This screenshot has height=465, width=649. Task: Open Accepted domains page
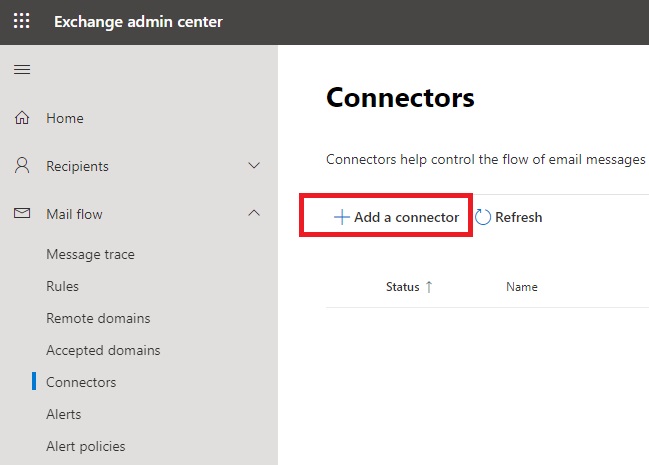coord(103,350)
